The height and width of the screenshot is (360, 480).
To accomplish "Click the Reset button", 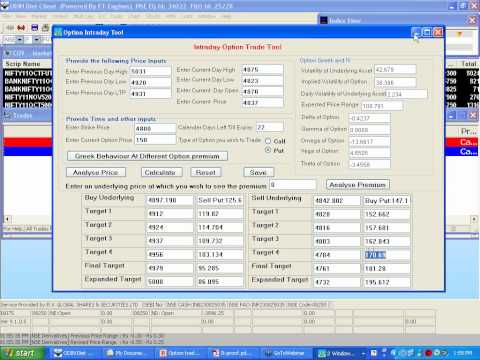I will (x=206, y=172).
